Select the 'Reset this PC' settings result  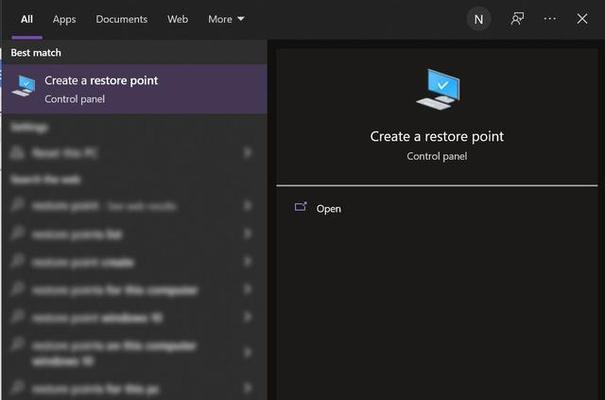(x=135, y=153)
